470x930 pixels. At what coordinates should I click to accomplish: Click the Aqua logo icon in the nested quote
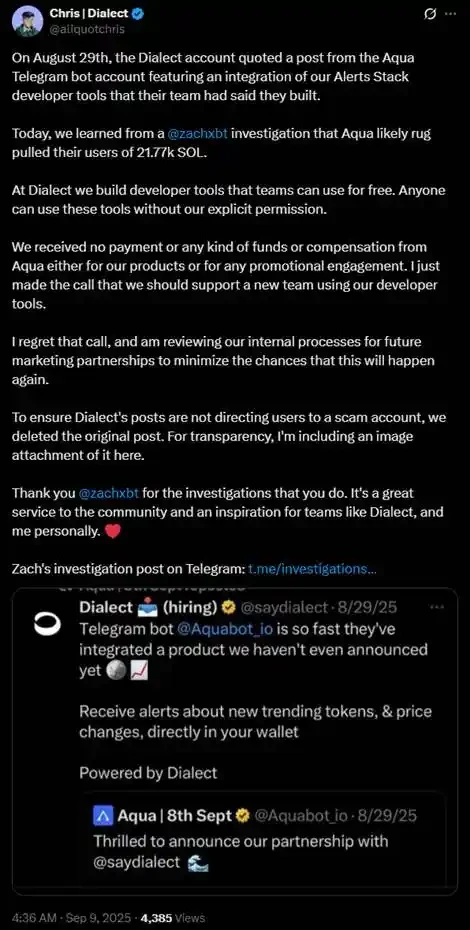pyautogui.click(x=103, y=817)
